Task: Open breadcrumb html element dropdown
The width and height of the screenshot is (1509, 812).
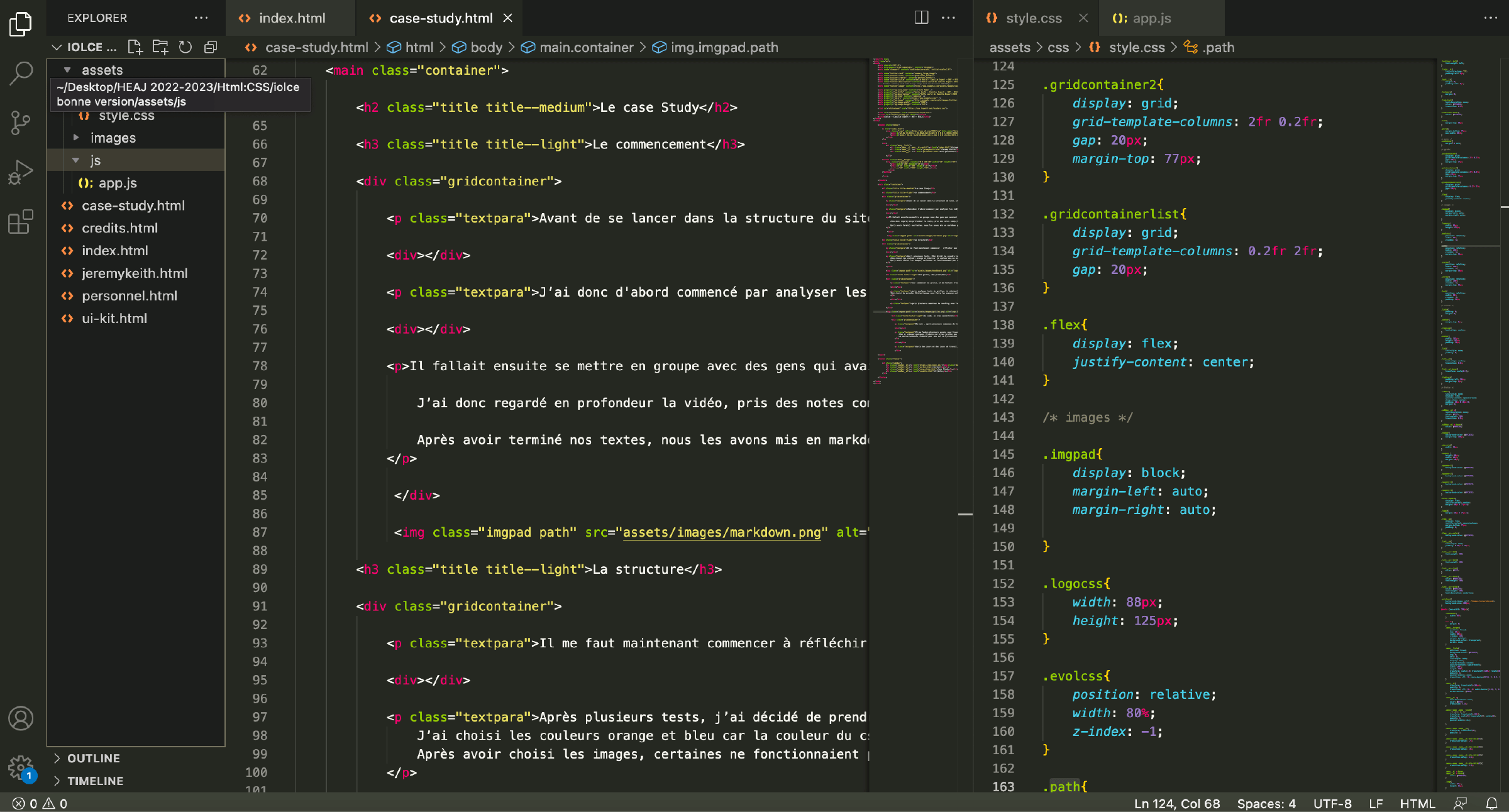Action: click(x=410, y=47)
